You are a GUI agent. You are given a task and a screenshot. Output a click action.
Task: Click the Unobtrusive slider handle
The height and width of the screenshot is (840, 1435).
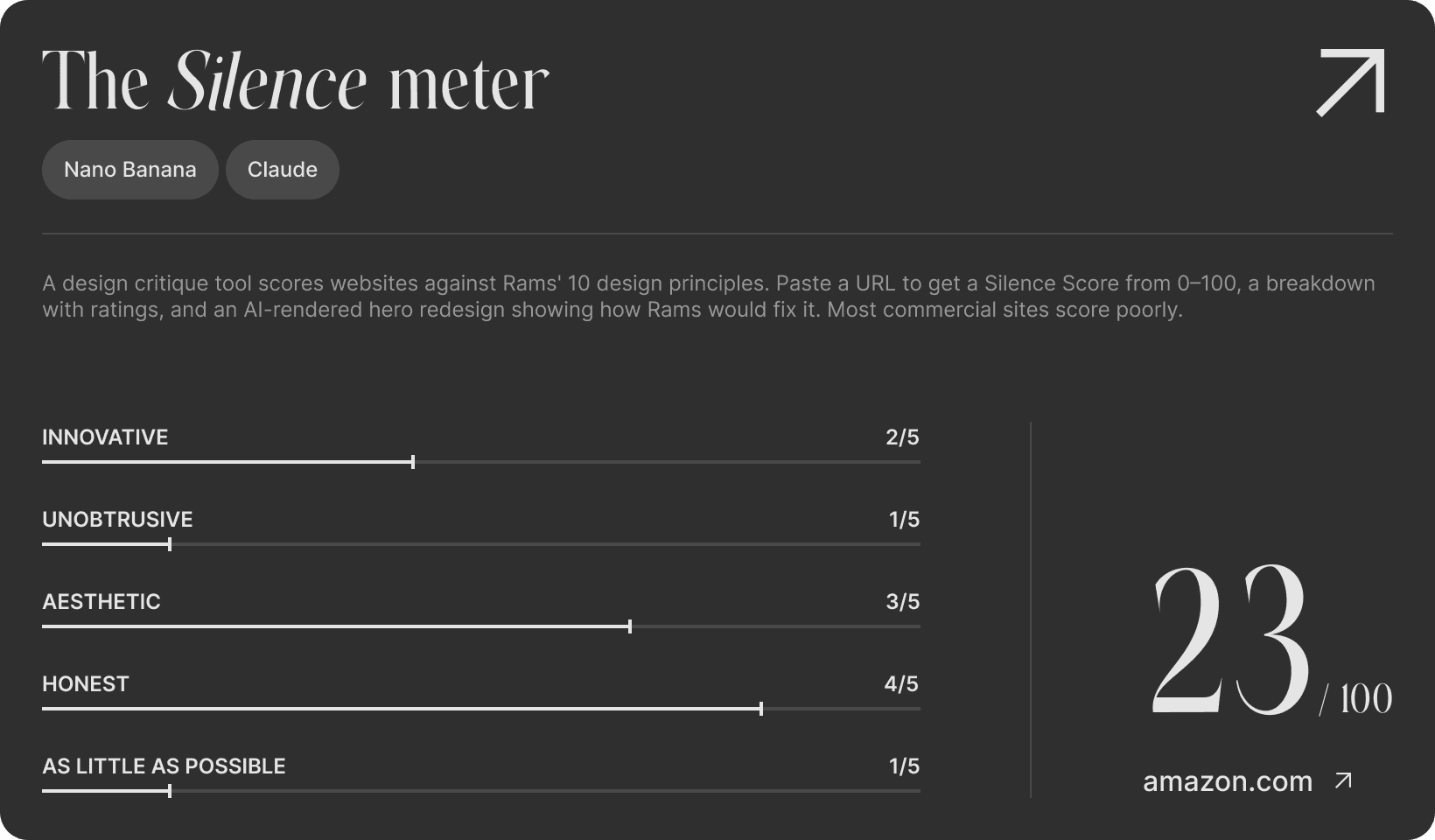(x=170, y=543)
